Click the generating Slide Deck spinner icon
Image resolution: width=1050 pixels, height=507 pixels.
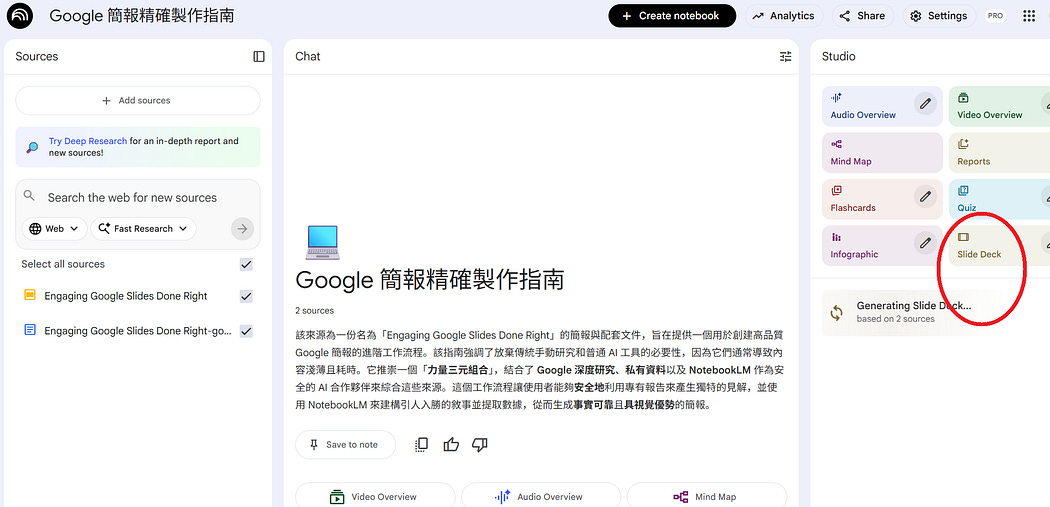tap(837, 312)
